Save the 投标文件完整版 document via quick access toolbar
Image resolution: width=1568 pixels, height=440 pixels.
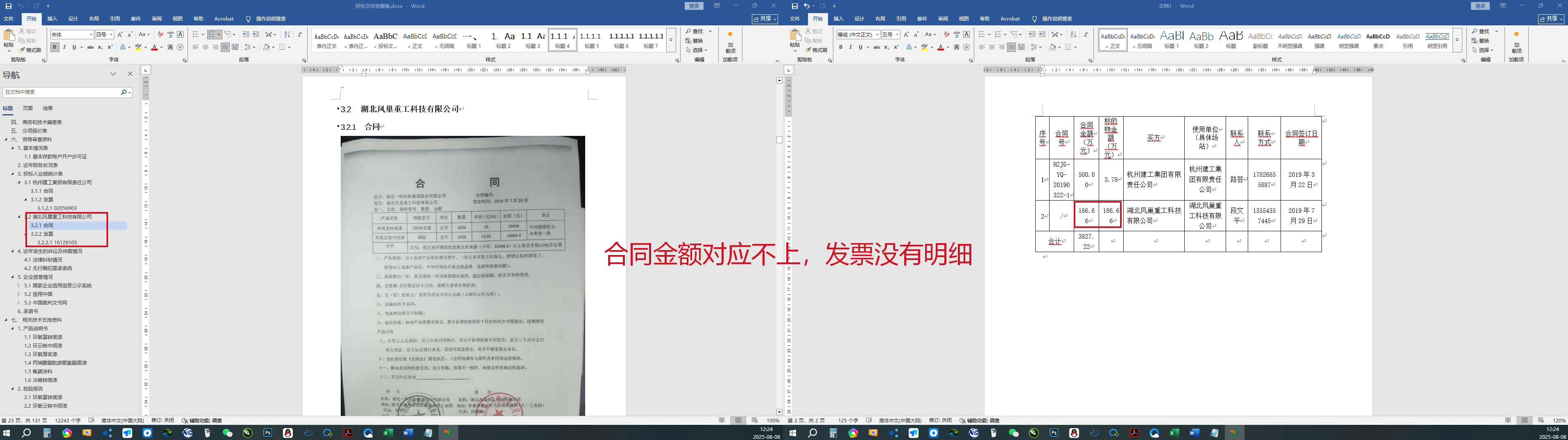[x=8, y=6]
